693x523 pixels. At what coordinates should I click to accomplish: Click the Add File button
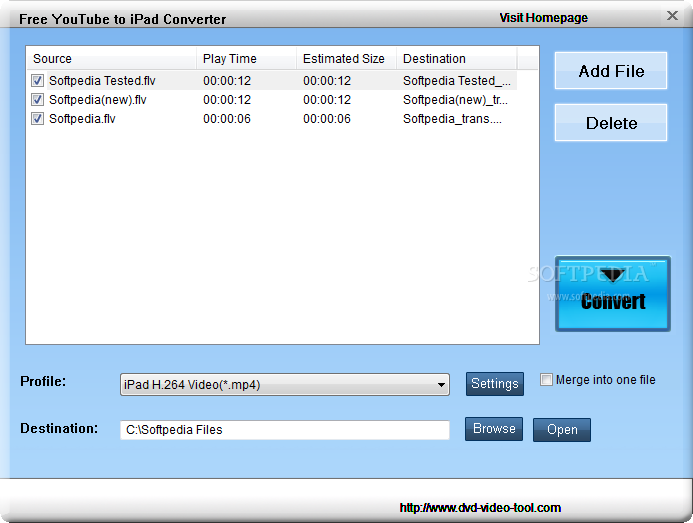pyautogui.click(x=611, y=71)
